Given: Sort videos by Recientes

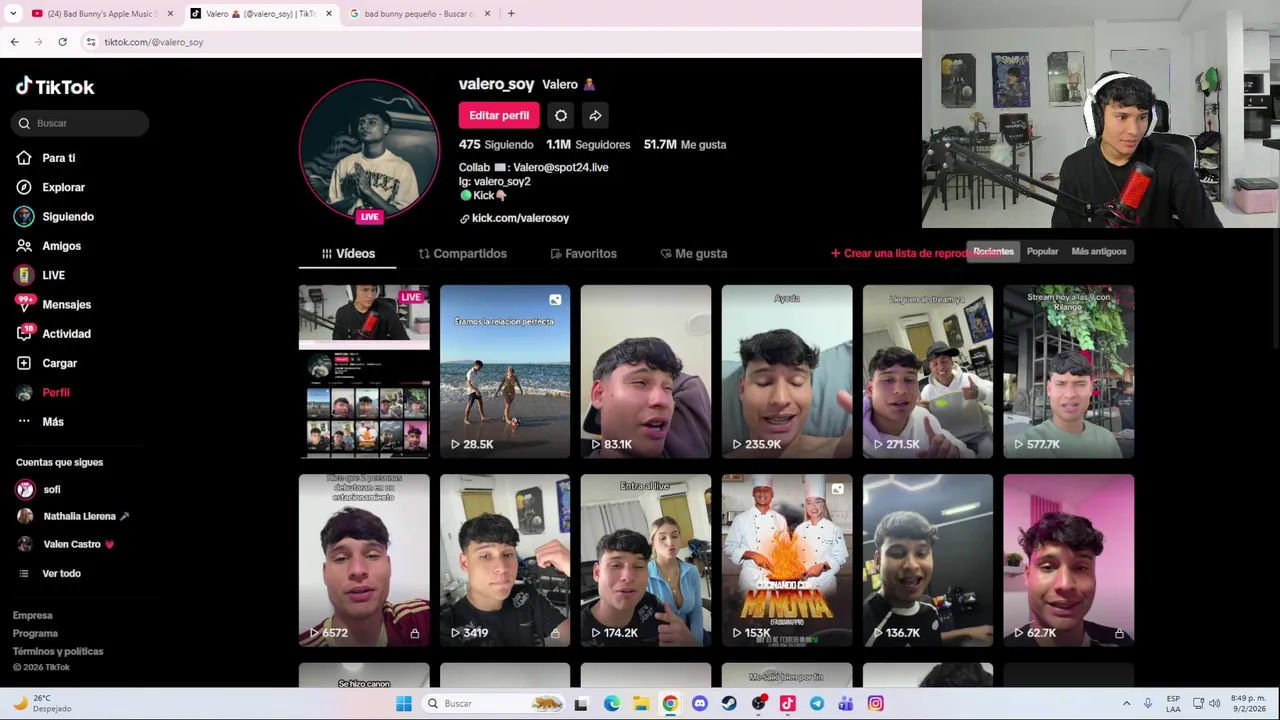Looking at the screenshot, I should pos(993,252).
